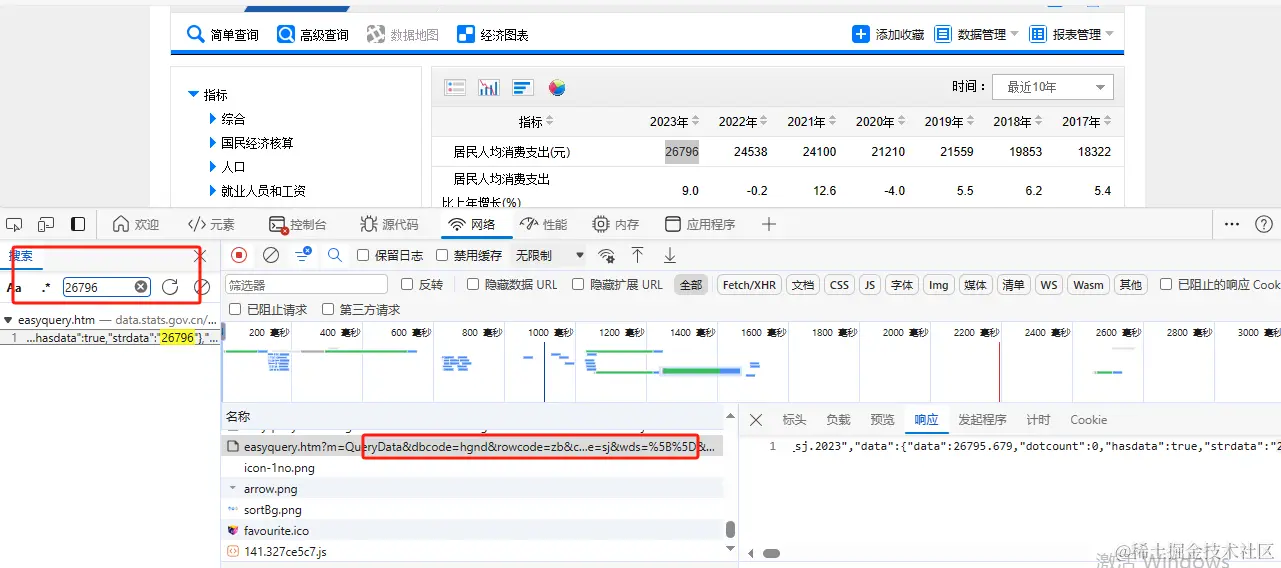The width and height of the screenshot is (1281, 568).
Task: Click the export HAR download arrow
Action: coord(670,255)
